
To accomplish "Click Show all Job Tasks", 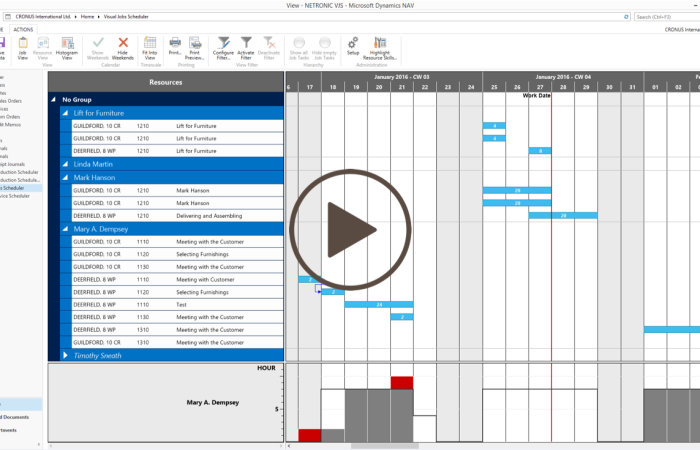I will [x=299, y=48].
